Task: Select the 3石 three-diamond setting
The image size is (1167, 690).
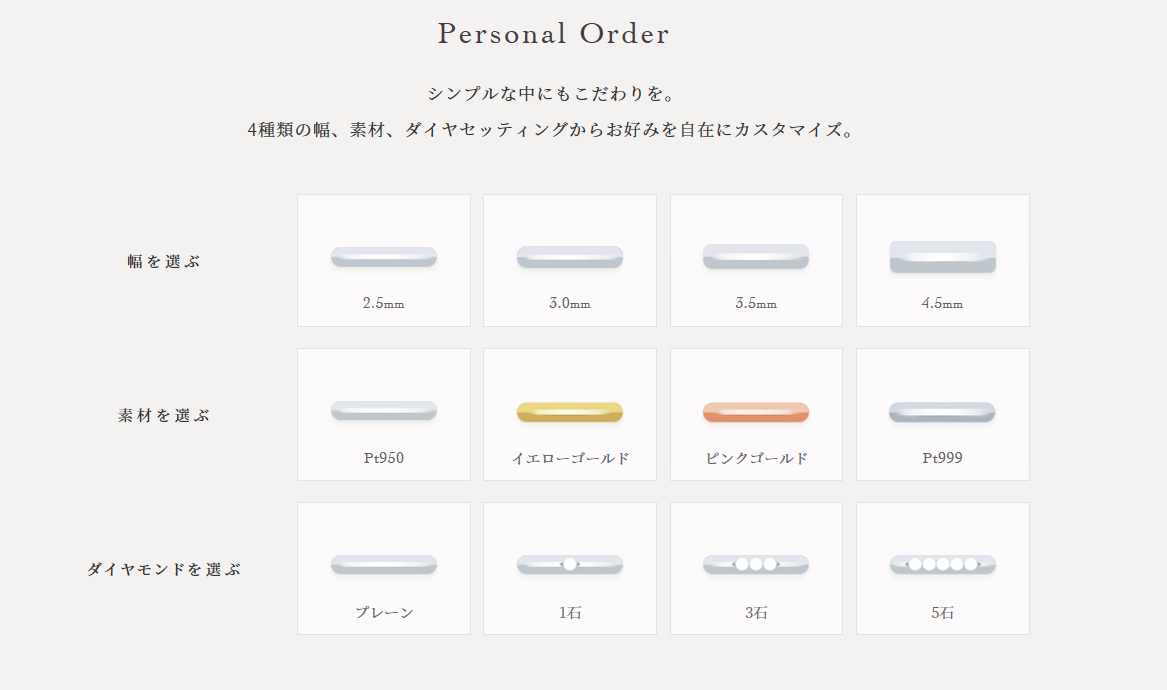Action: click(x=756, y=569)
